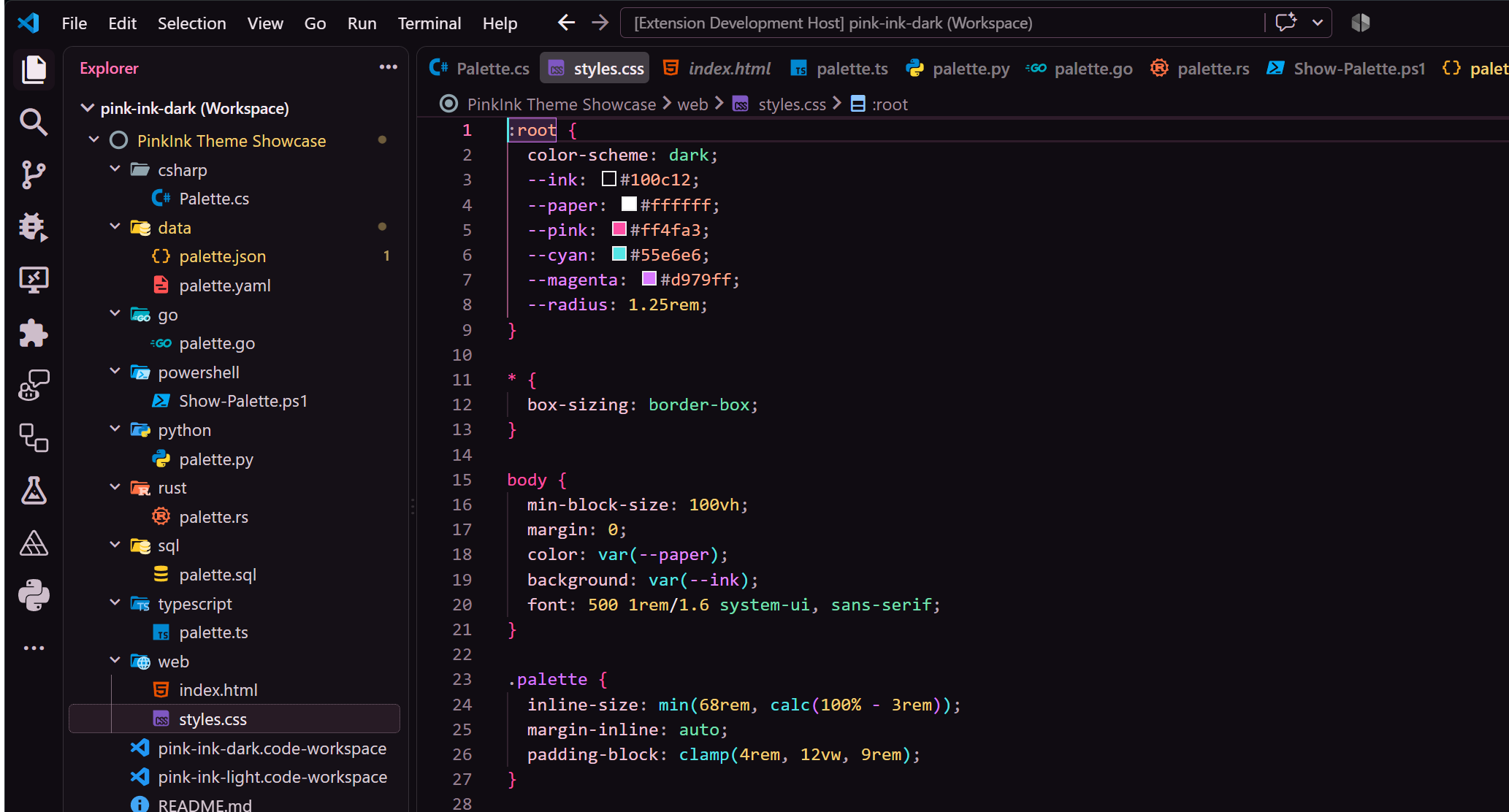1509x812 pixels.
Task: Select line number 15 in the gutter
Action: (x=462, y=480)
